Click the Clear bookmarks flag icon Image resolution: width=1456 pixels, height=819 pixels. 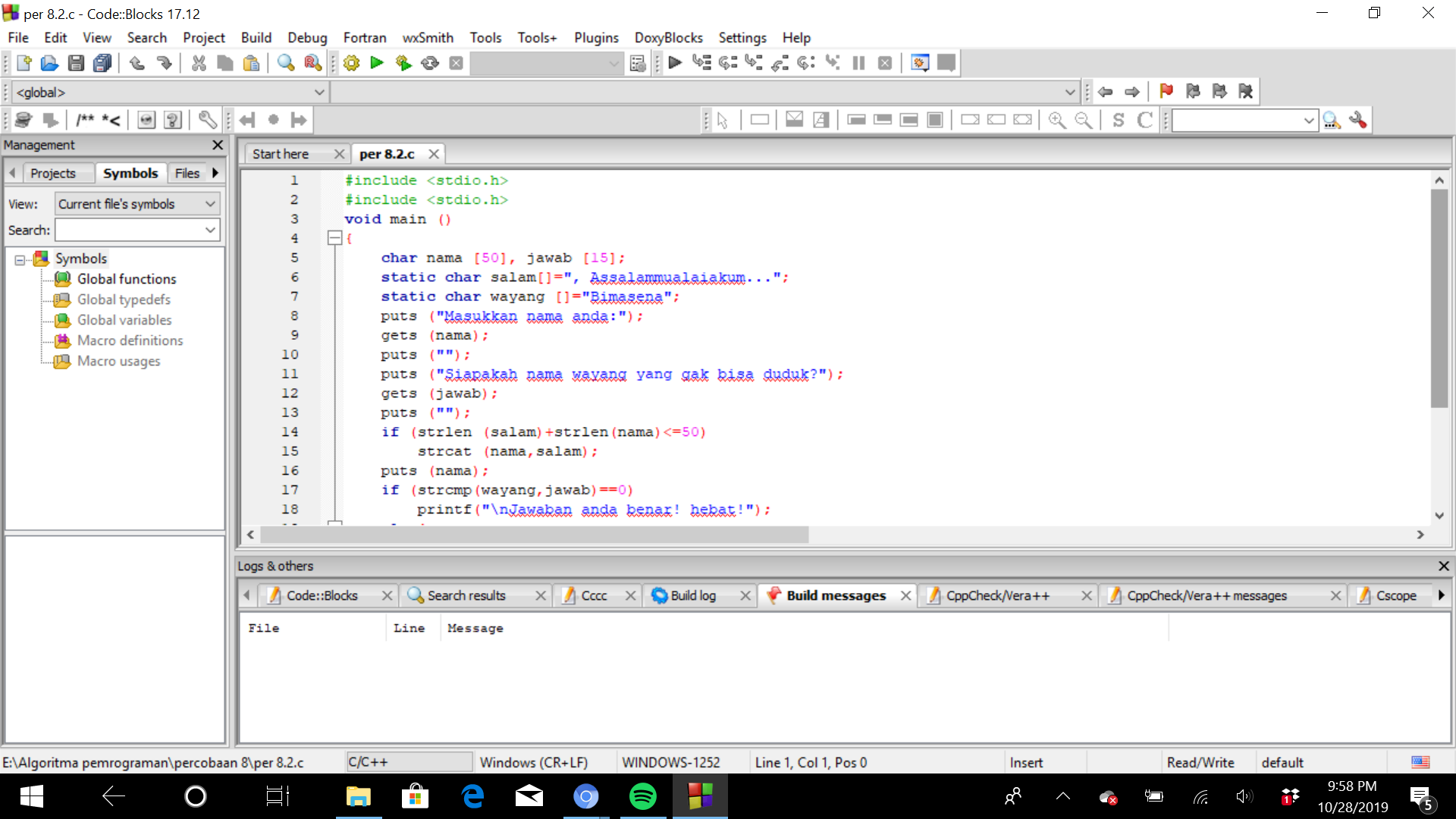[x=1245, y=92]
